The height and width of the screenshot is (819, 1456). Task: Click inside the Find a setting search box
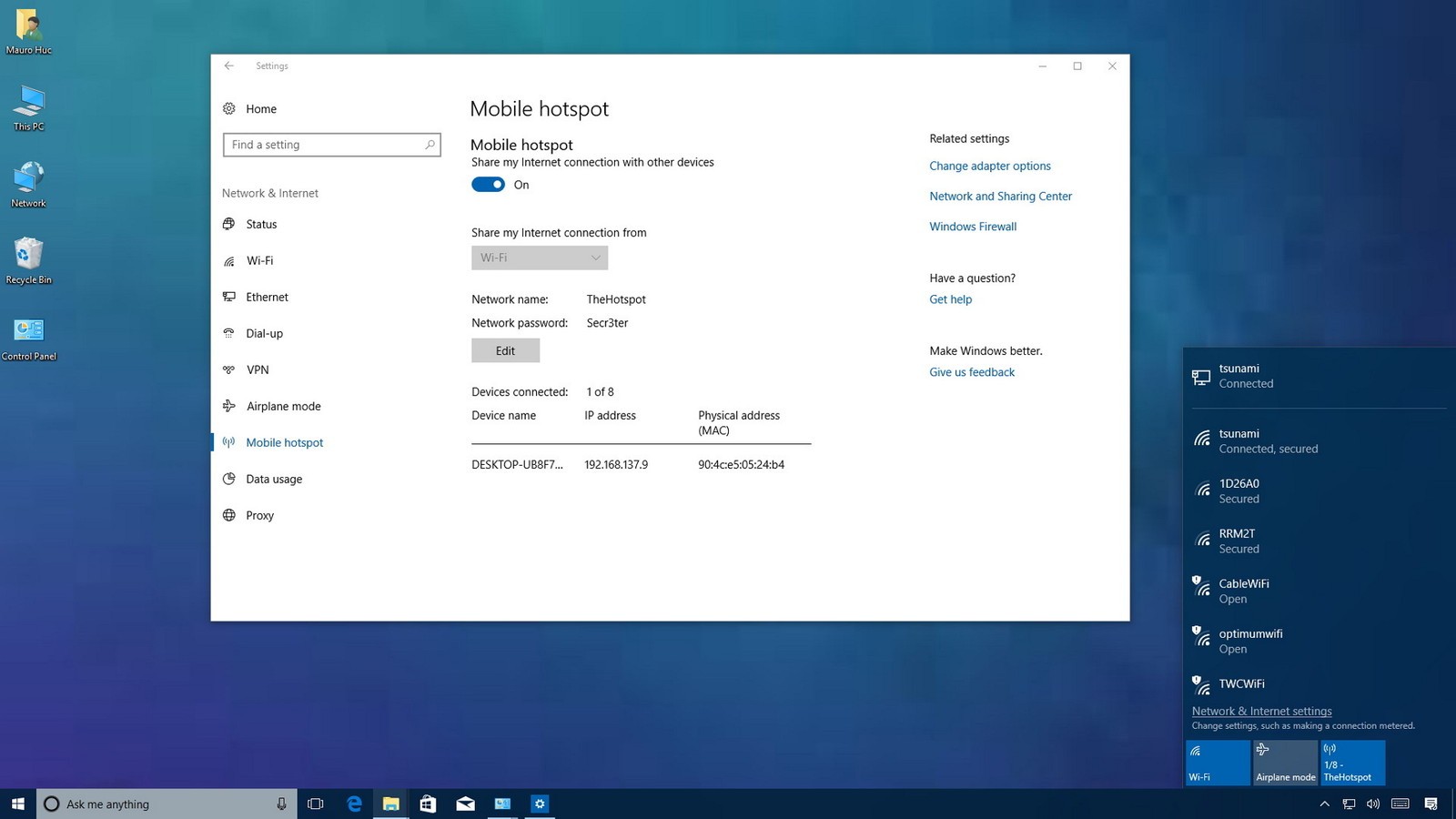[x=331, y=144]
